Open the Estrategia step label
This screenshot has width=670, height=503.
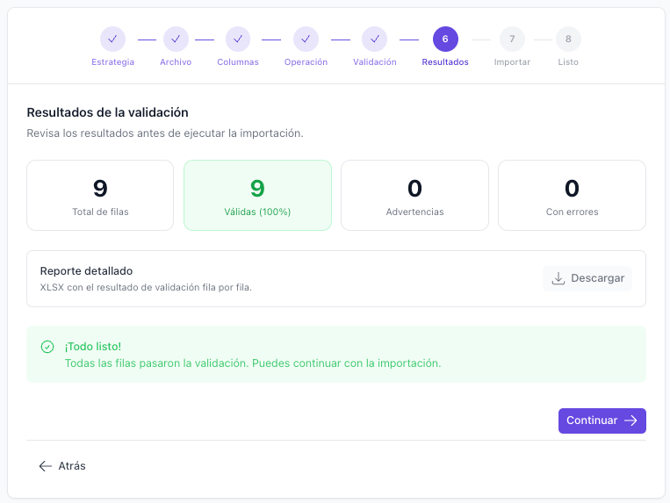pyautogui.click(x=113, y=62)
